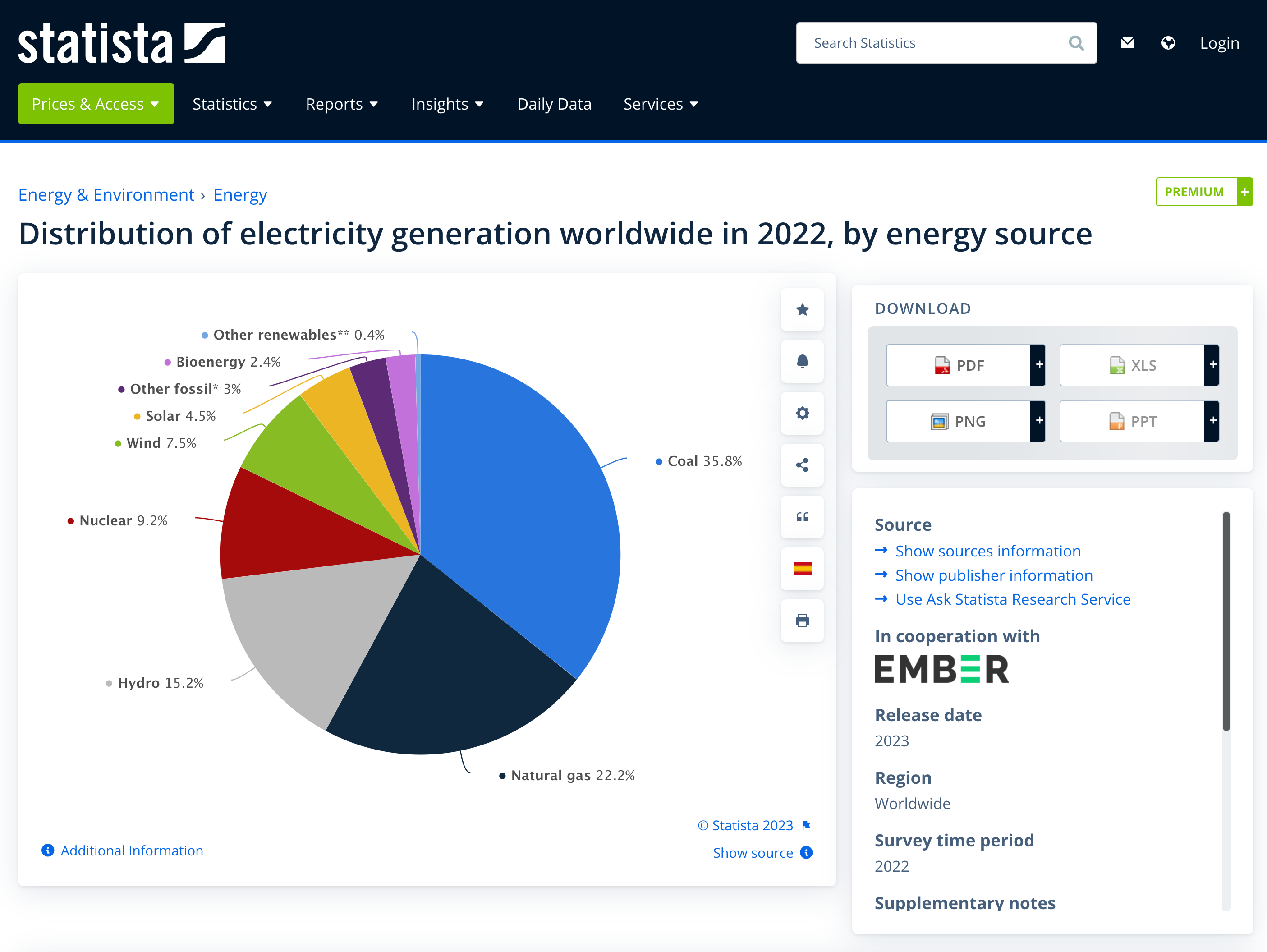Click the quotation citation icon
The height and width of the screenshot is (952, 1267).
click(x=802, y=517)
